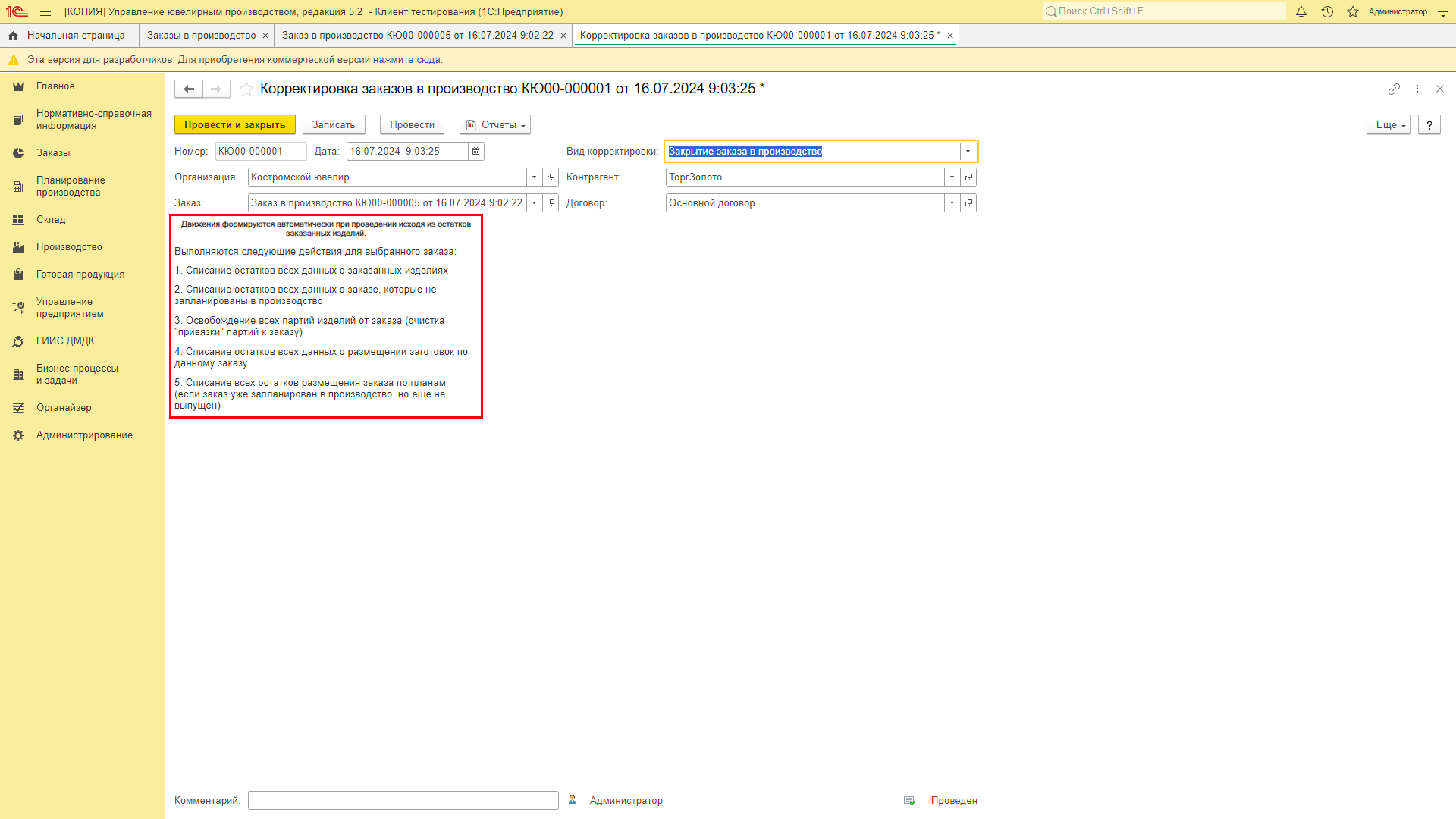Open favorites star in title bar
Viewport: 1456px width, 819px height.
[x=1353, y=11]
